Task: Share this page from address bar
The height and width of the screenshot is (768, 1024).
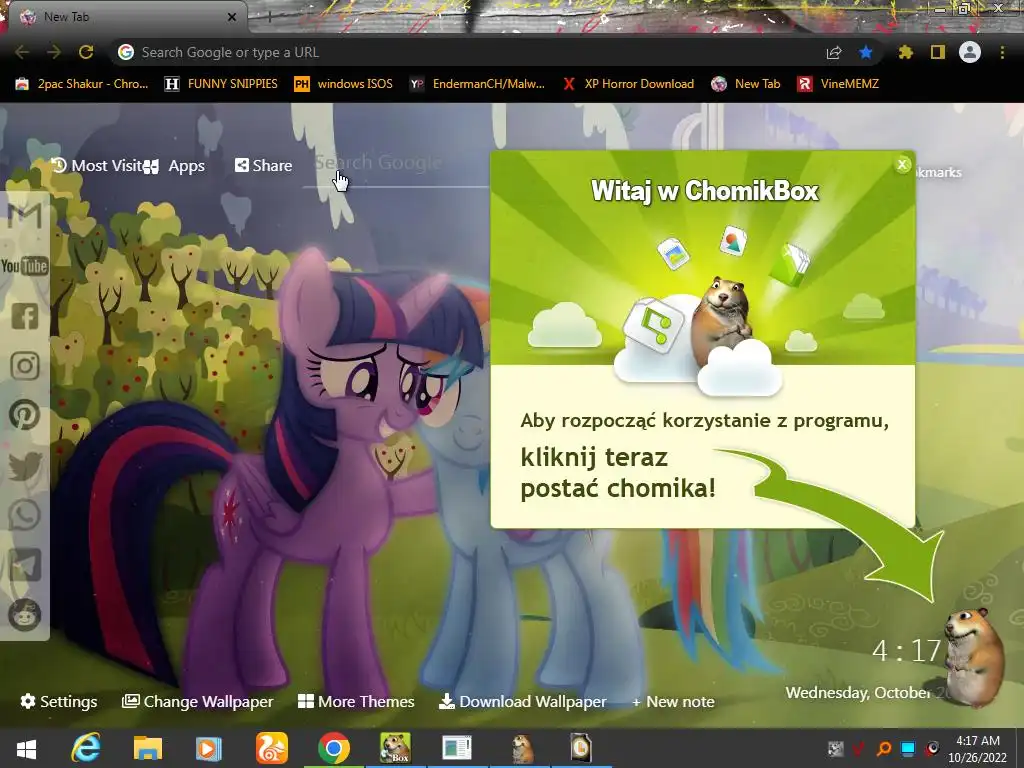Action: coord(834,52)
